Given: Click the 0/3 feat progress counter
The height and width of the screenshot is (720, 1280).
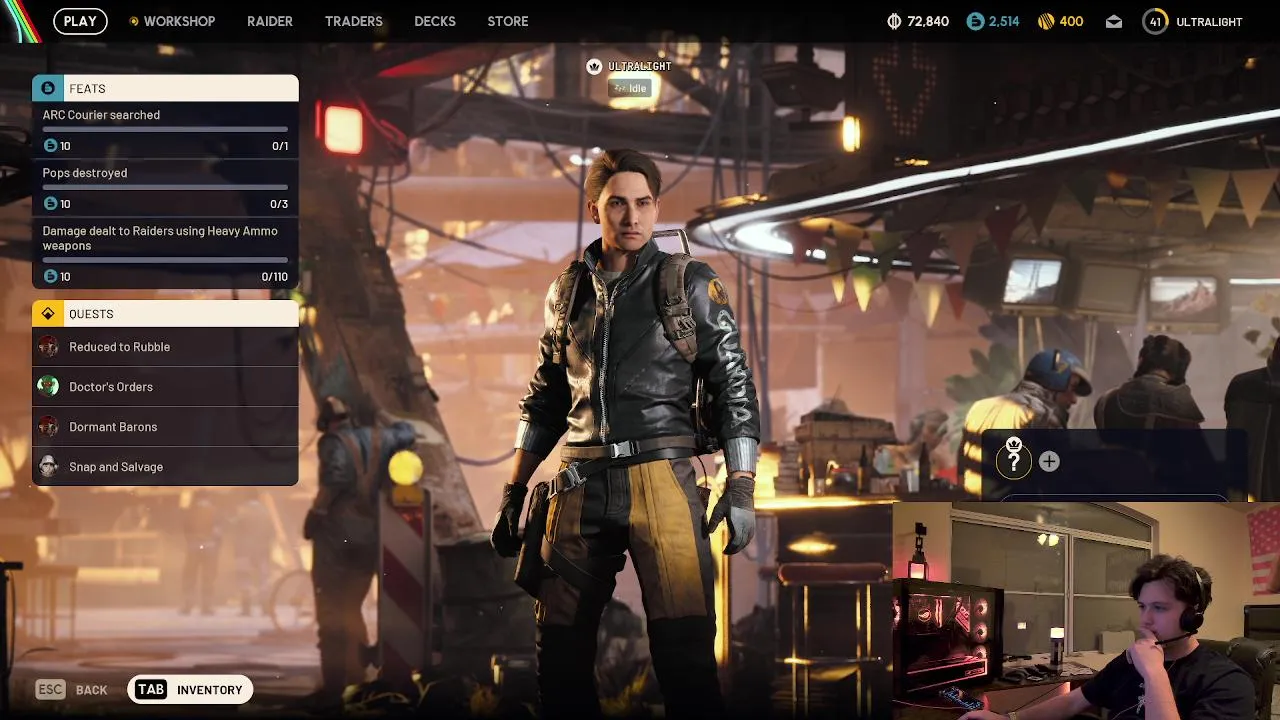Looking at the screenshot, I should coord(279,204).
